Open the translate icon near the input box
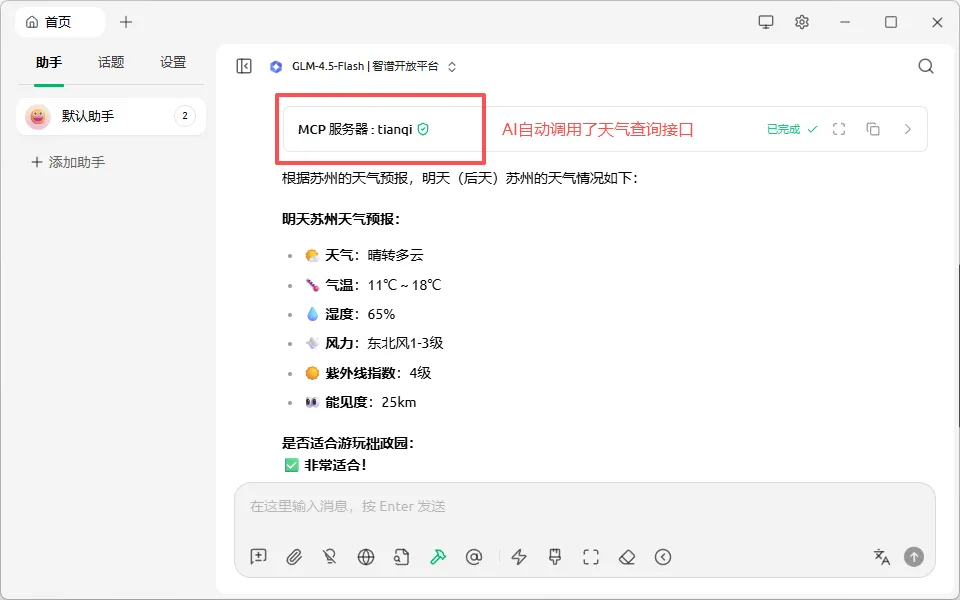 point(881,557)
